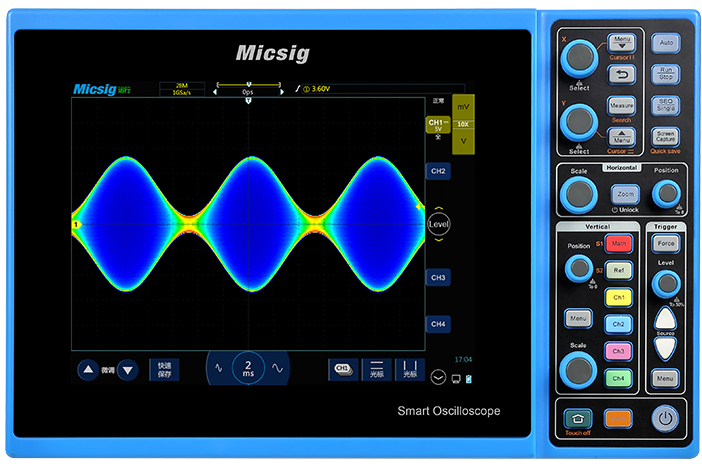This screenshot has height=466, width=702.
Task: Tap the screen display status icon
Action: (x=456, y=379)
